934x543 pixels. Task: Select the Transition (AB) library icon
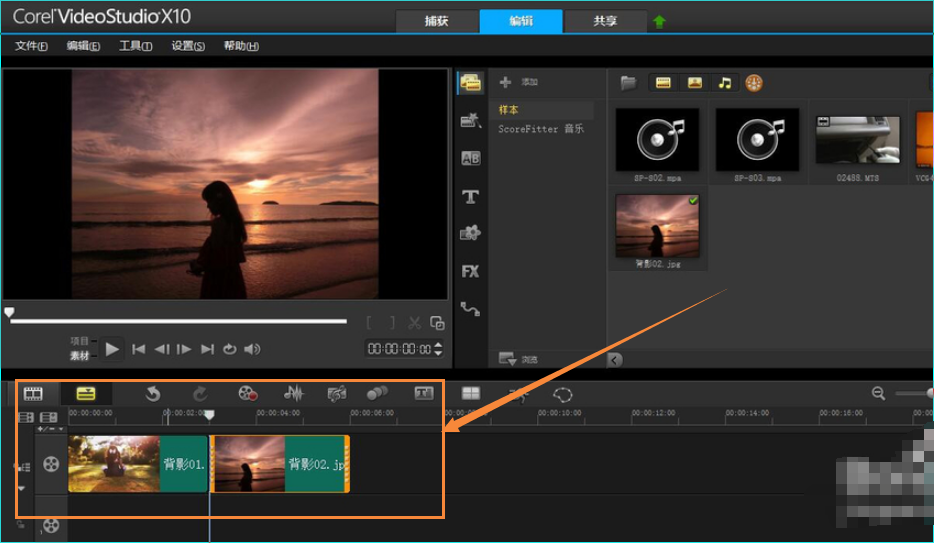[x=470, y=158]
